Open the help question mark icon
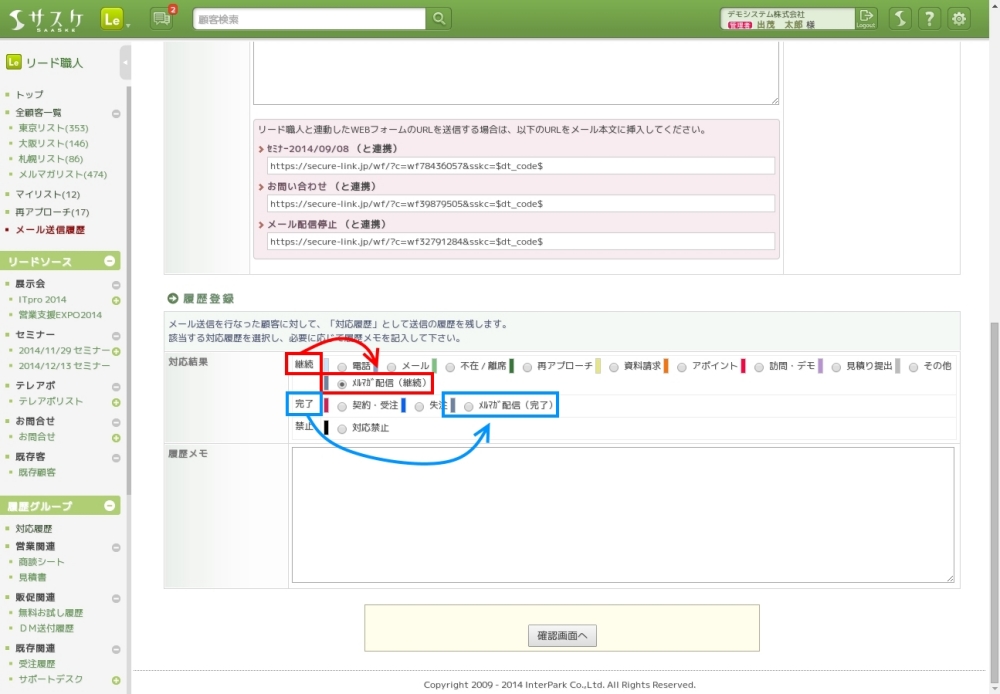 930,18
